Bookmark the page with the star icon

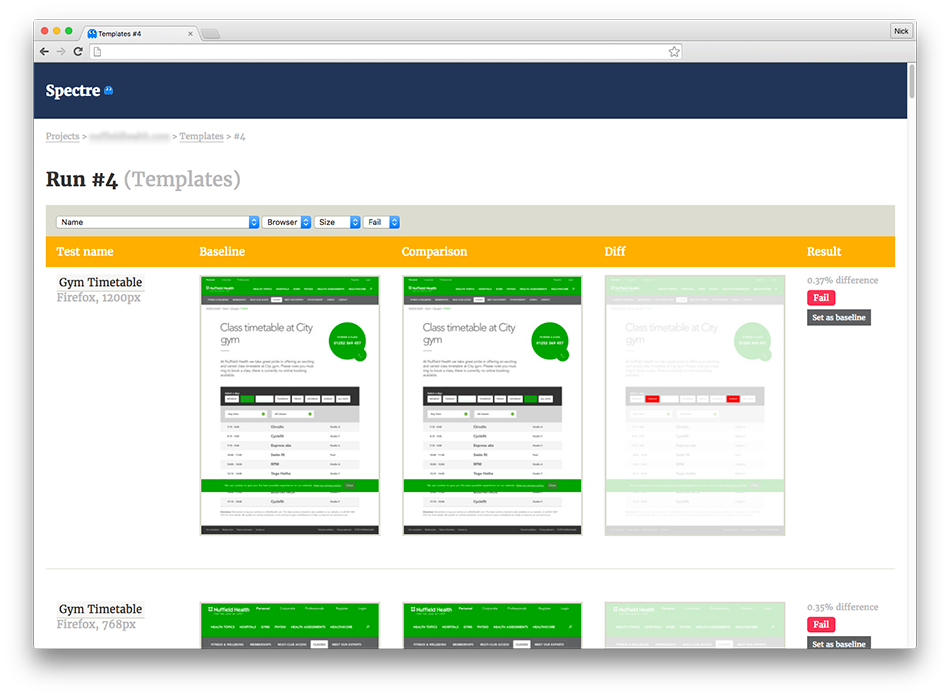(674, 52)
